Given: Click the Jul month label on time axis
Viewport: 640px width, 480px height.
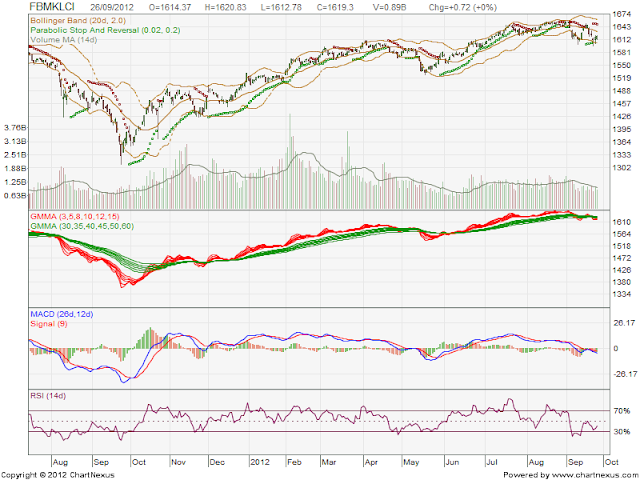Looking at the screenshot, I should tap(492, 462).
